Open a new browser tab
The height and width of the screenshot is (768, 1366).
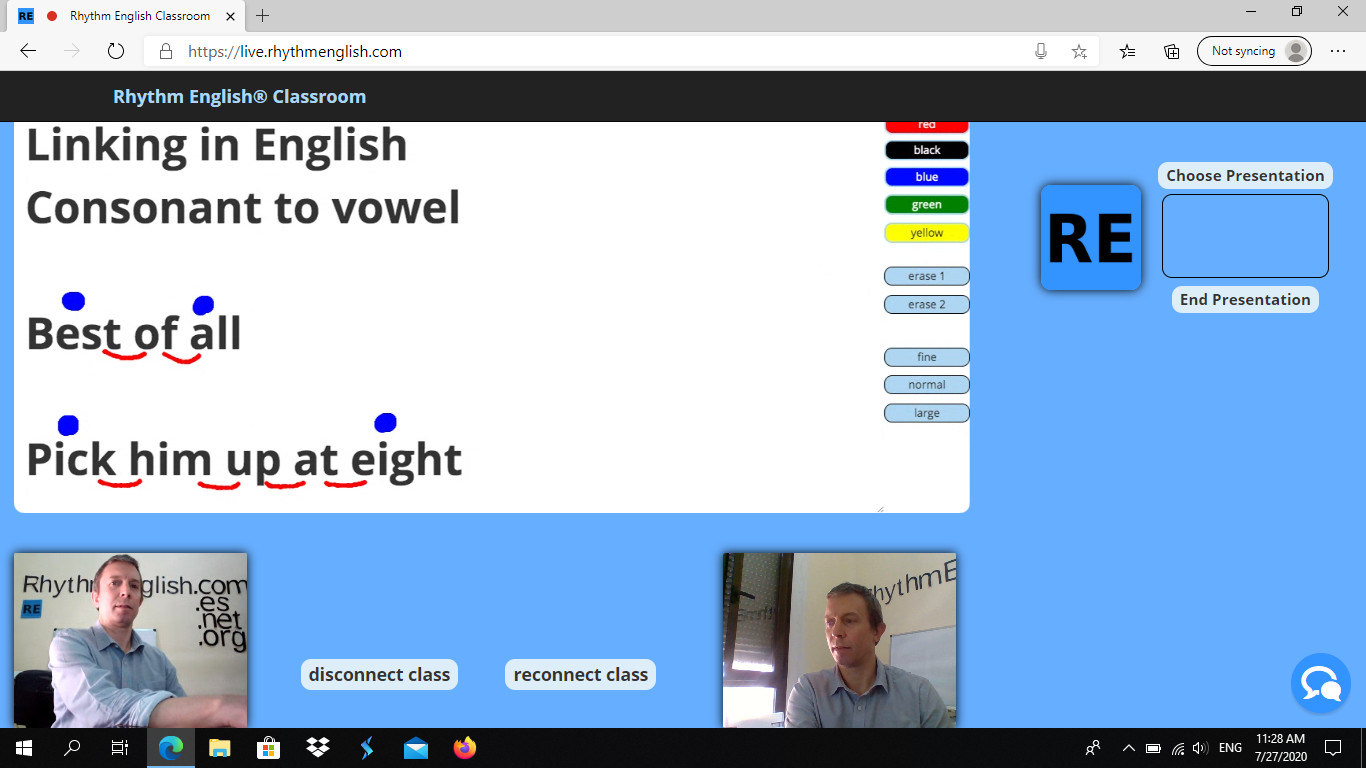tap(263, 16)
